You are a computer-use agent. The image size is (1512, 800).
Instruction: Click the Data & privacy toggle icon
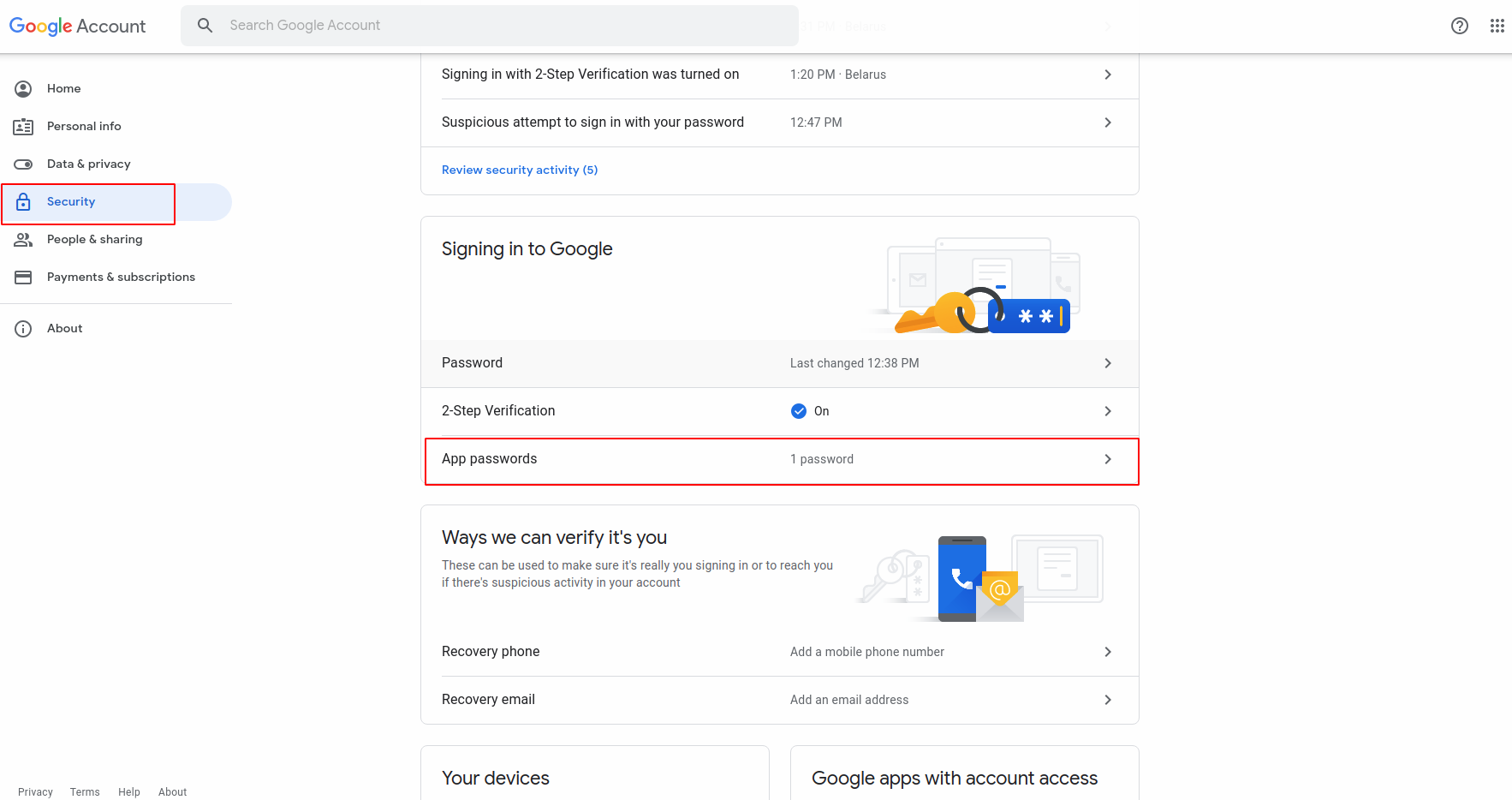[23, 164]
